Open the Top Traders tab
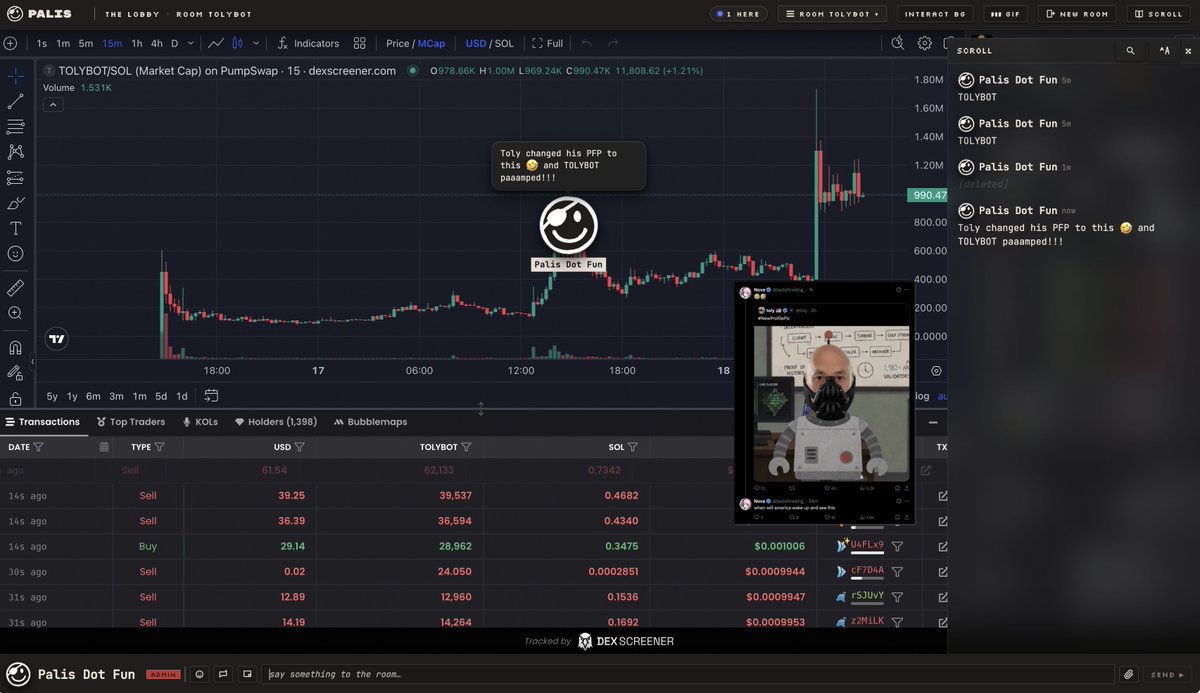The image size is (1200, 693). pyautogui.click(x=131, y=422)
